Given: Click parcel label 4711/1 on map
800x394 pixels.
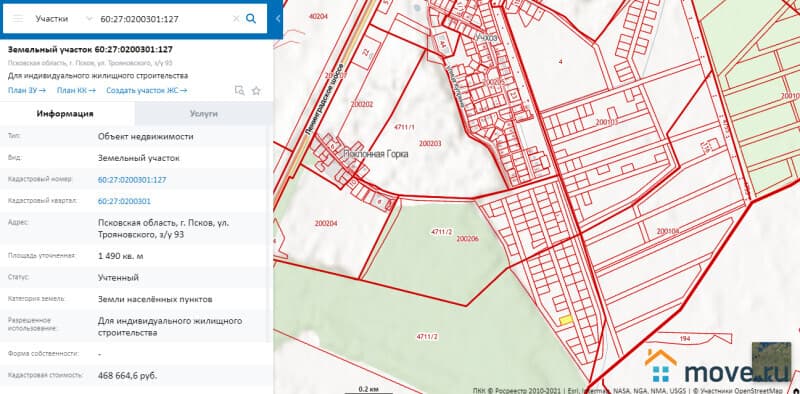Looking at the screenshot, I should [405, 126].
